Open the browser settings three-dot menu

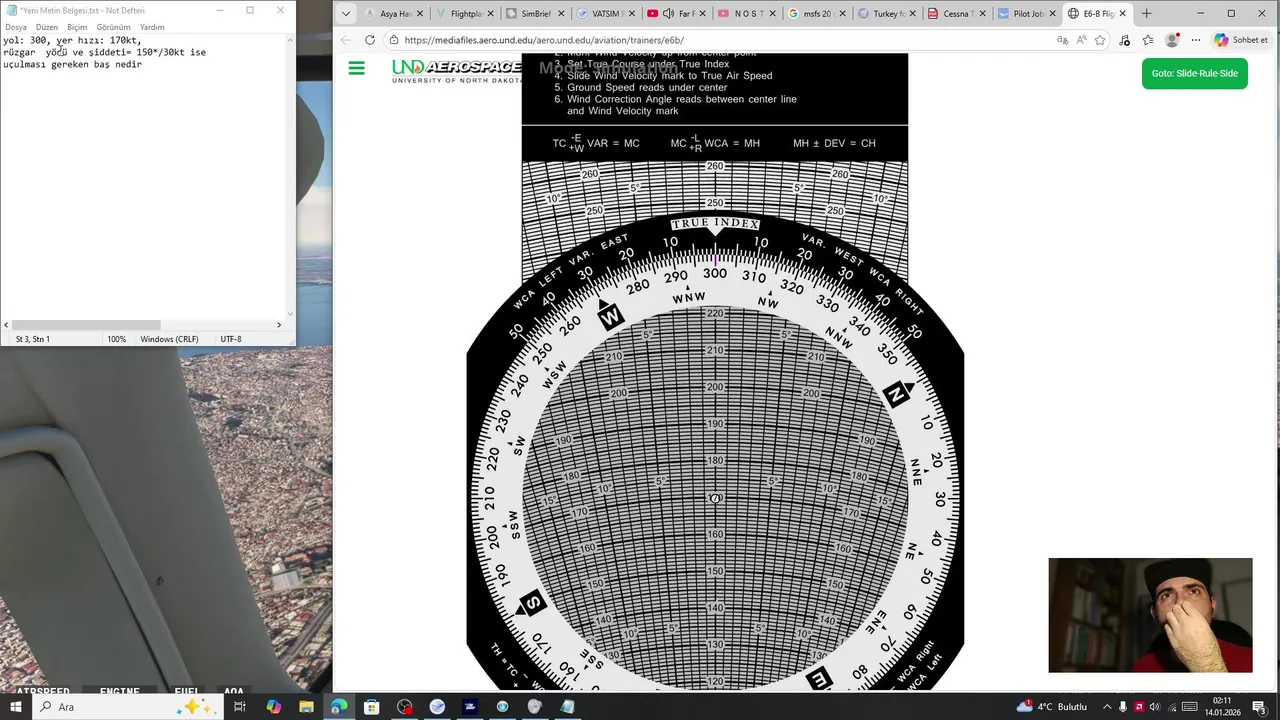pos(1196,40)
